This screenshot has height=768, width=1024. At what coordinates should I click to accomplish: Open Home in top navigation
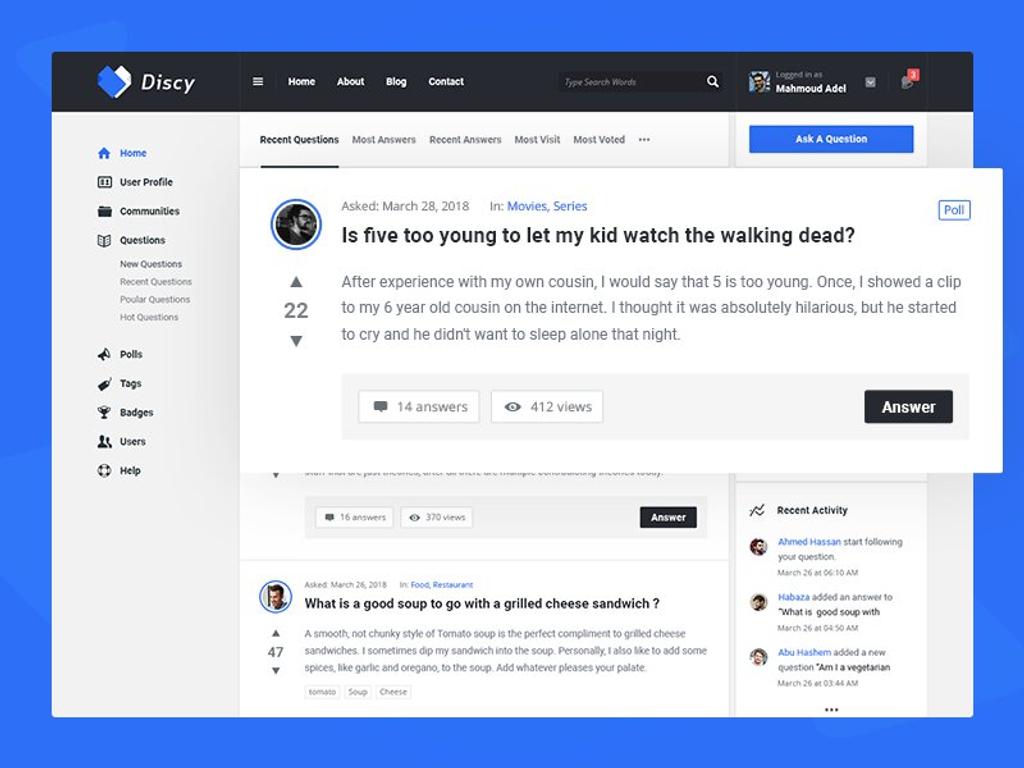tap(302, 82)
